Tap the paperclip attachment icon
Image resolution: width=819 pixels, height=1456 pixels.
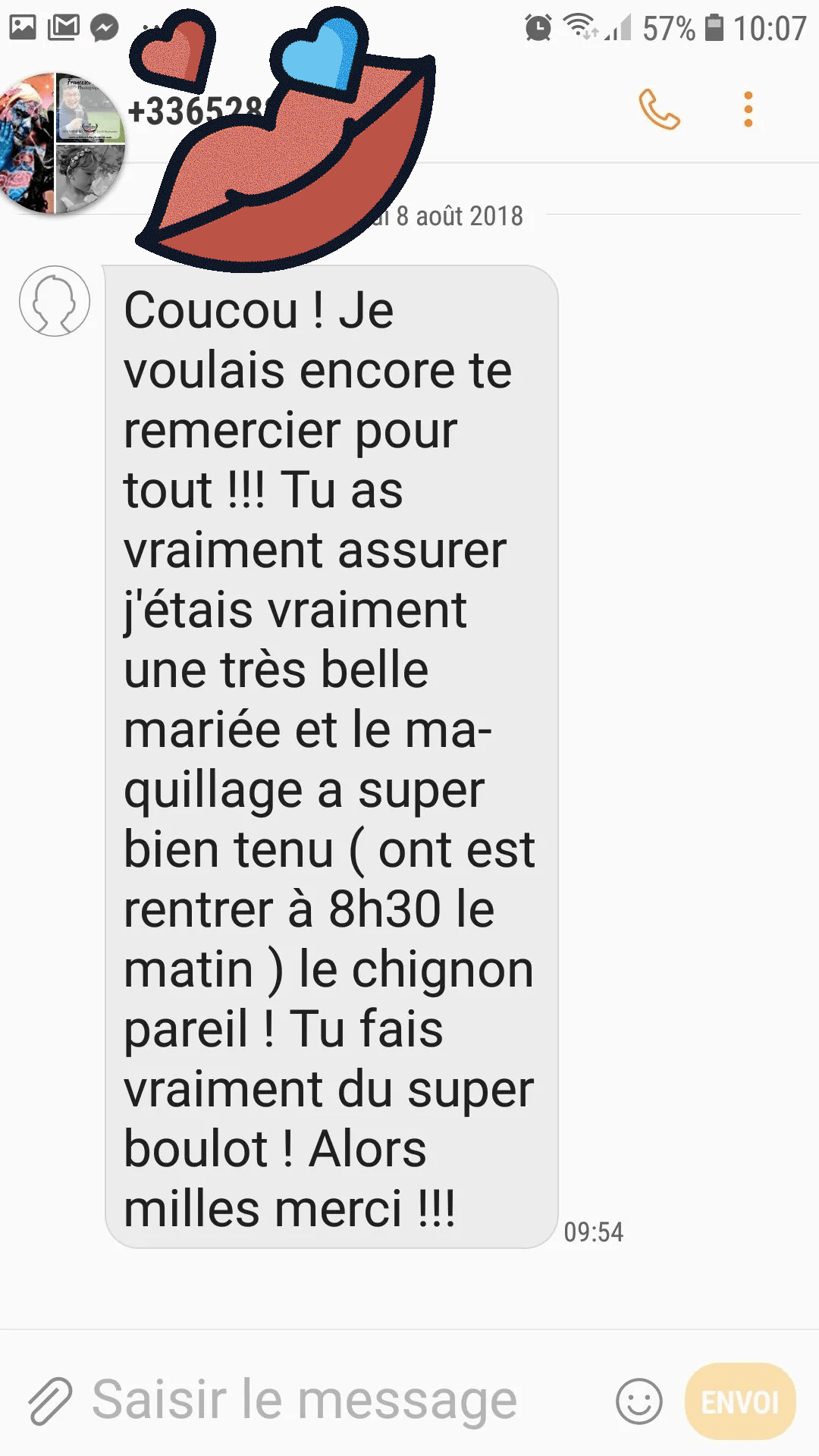tap(50, 1400)
